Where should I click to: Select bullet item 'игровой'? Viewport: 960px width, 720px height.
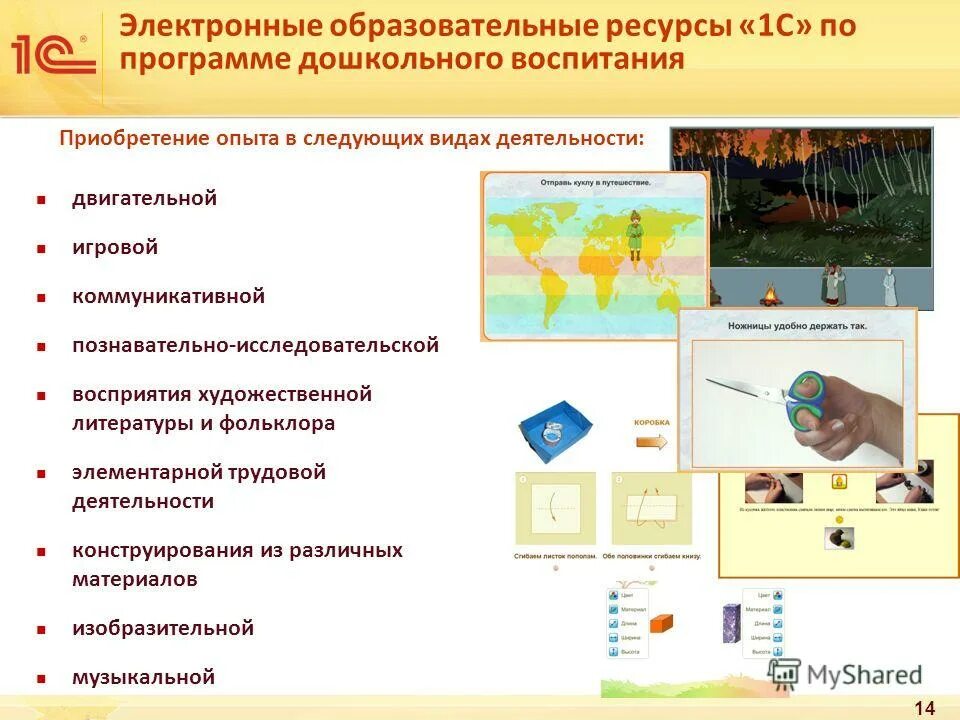point(114,246)
